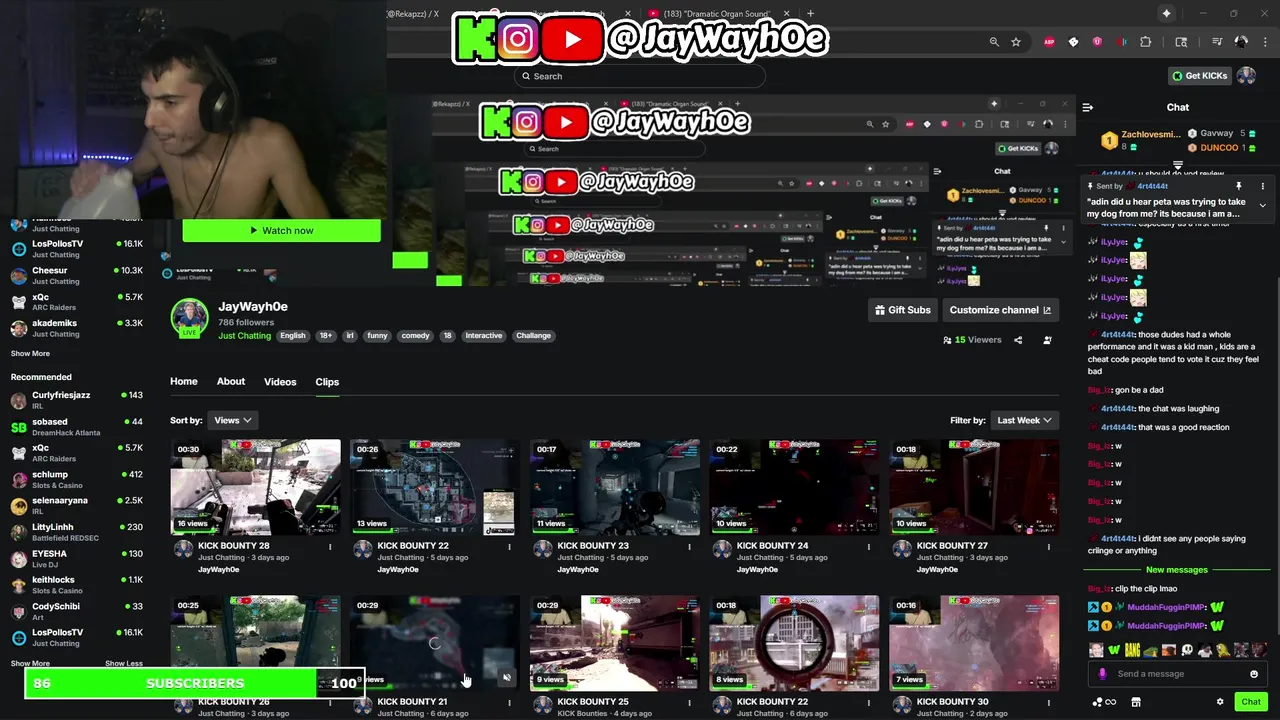Open the KICK BOUNTY 28 clip thumbnail
The height and width of the screenshot is (720, 1280).
(255, 487)
